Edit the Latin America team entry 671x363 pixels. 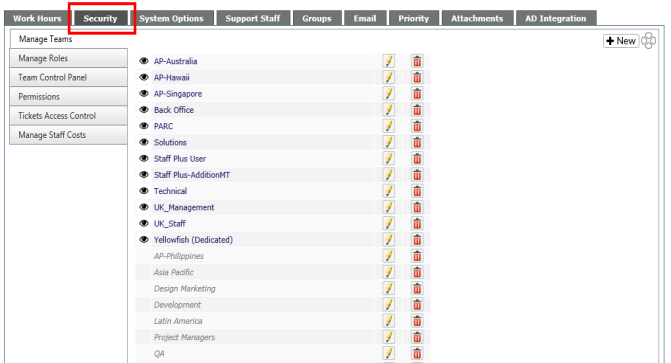pyautogui.click(x=389, y=321)
